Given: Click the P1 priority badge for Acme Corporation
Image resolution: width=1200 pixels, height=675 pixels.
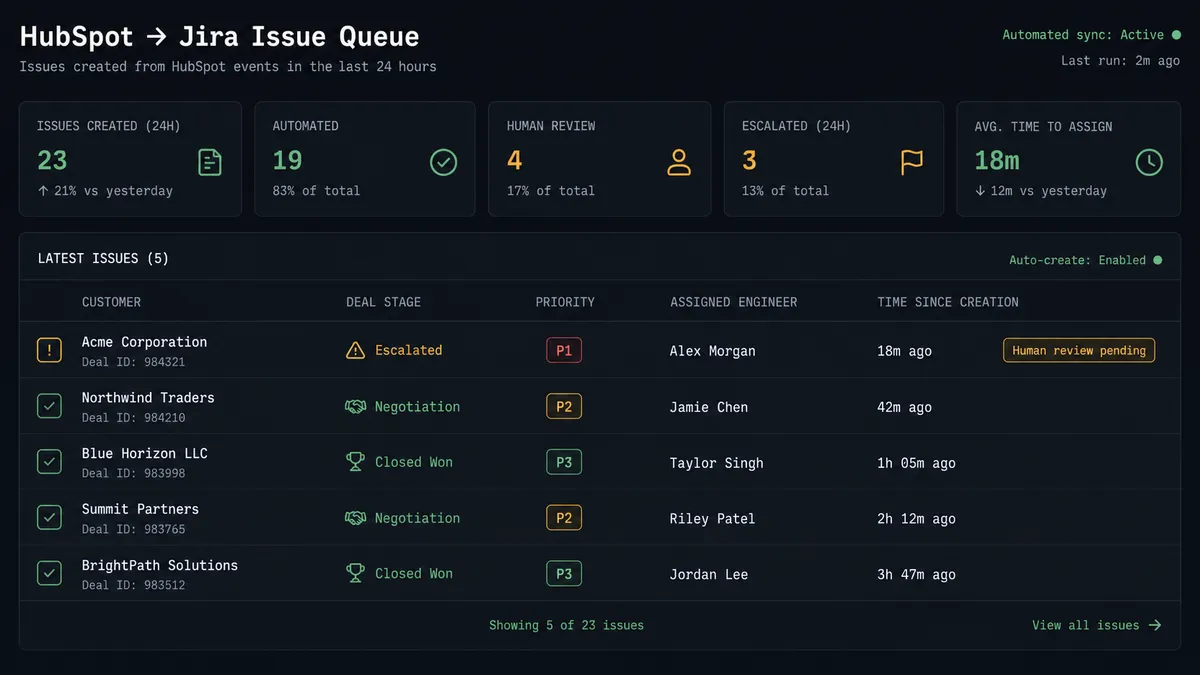Looking at the screenshot, I should pyautogui.click(x=564, y=350).
